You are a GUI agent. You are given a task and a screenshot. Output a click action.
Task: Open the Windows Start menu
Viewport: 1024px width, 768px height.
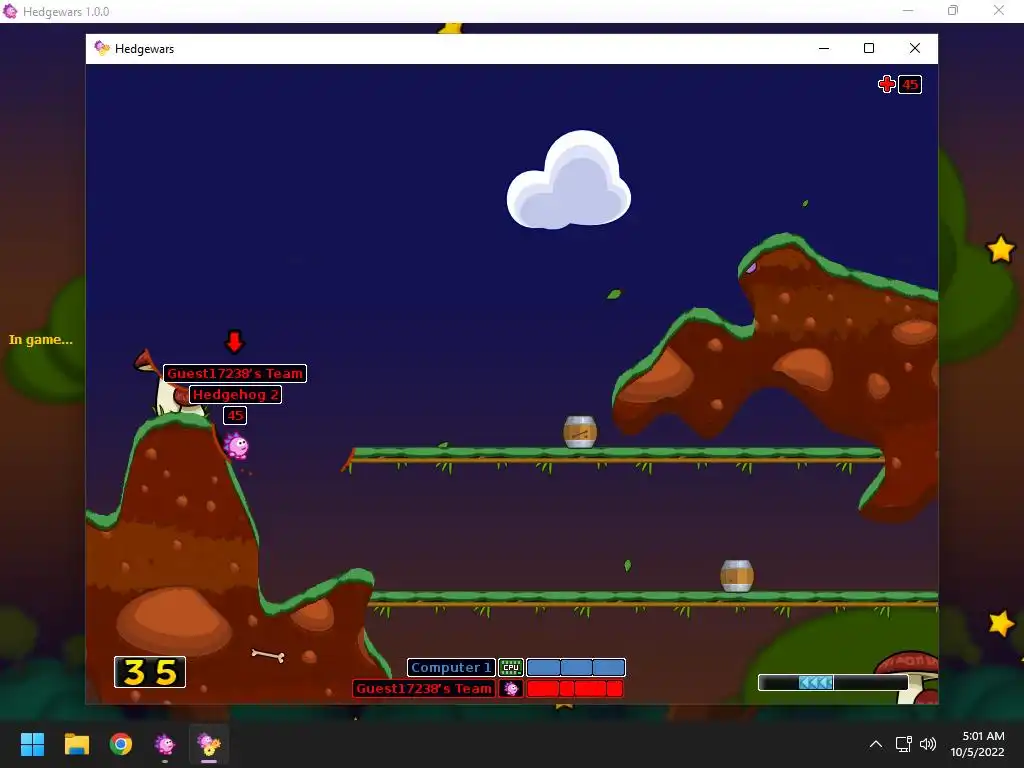tap(32, 744)
